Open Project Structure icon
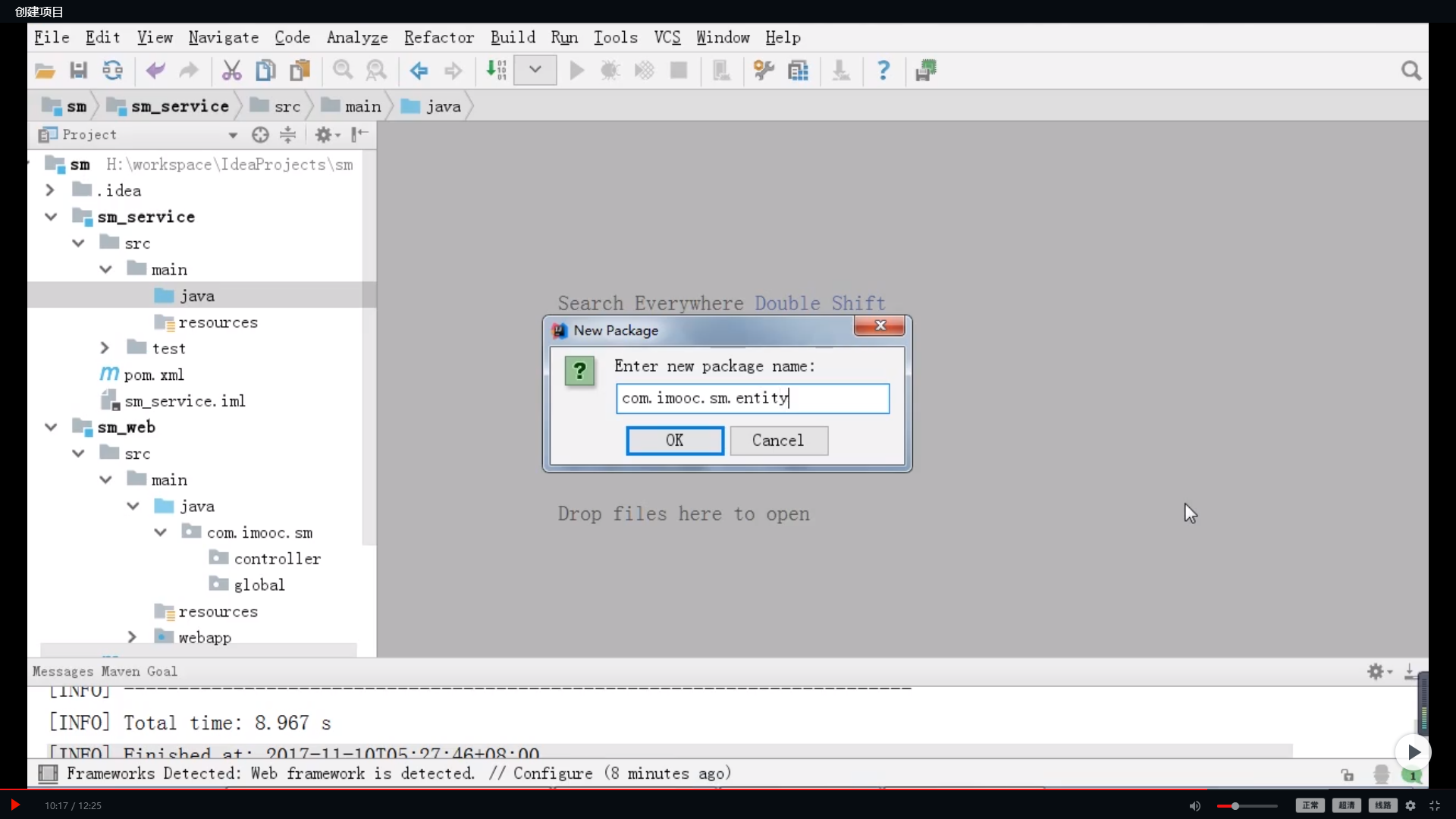The width and height of the screenshot is (1456, 819). (798, 71)
